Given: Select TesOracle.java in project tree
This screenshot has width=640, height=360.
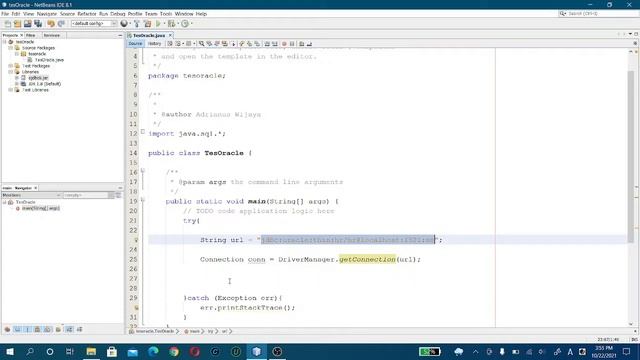Looking at the screenshot, I should click(x=49, y=60).
